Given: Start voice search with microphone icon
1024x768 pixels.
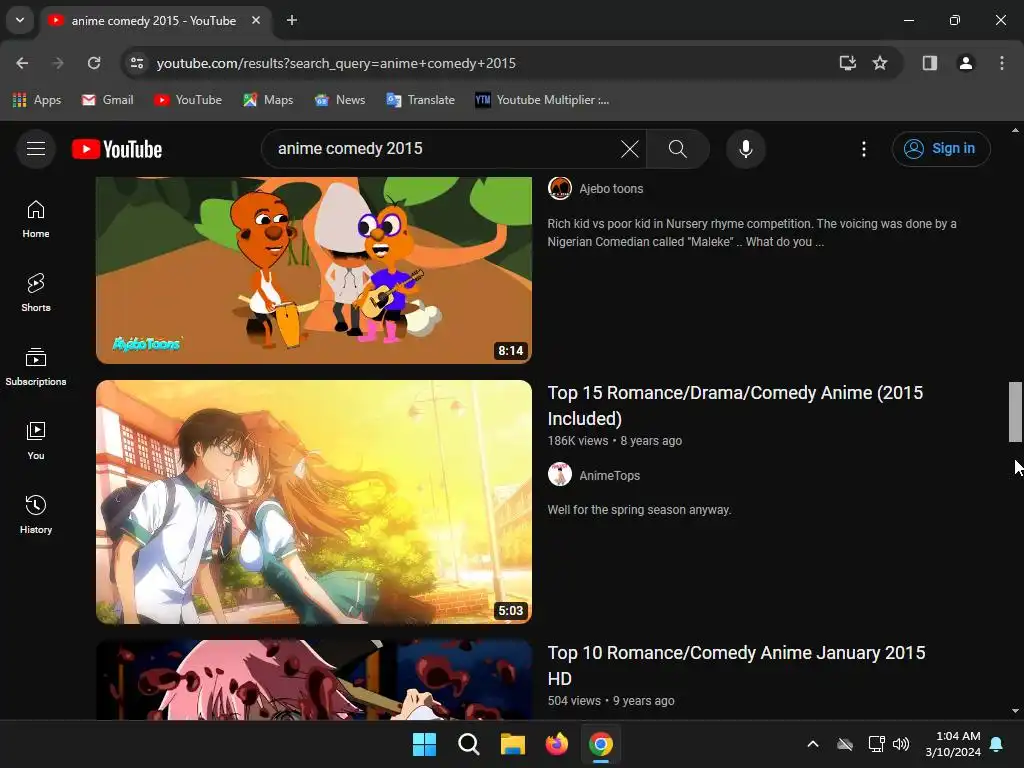Looking at the screenshot, I should click(x=746, y=149).
